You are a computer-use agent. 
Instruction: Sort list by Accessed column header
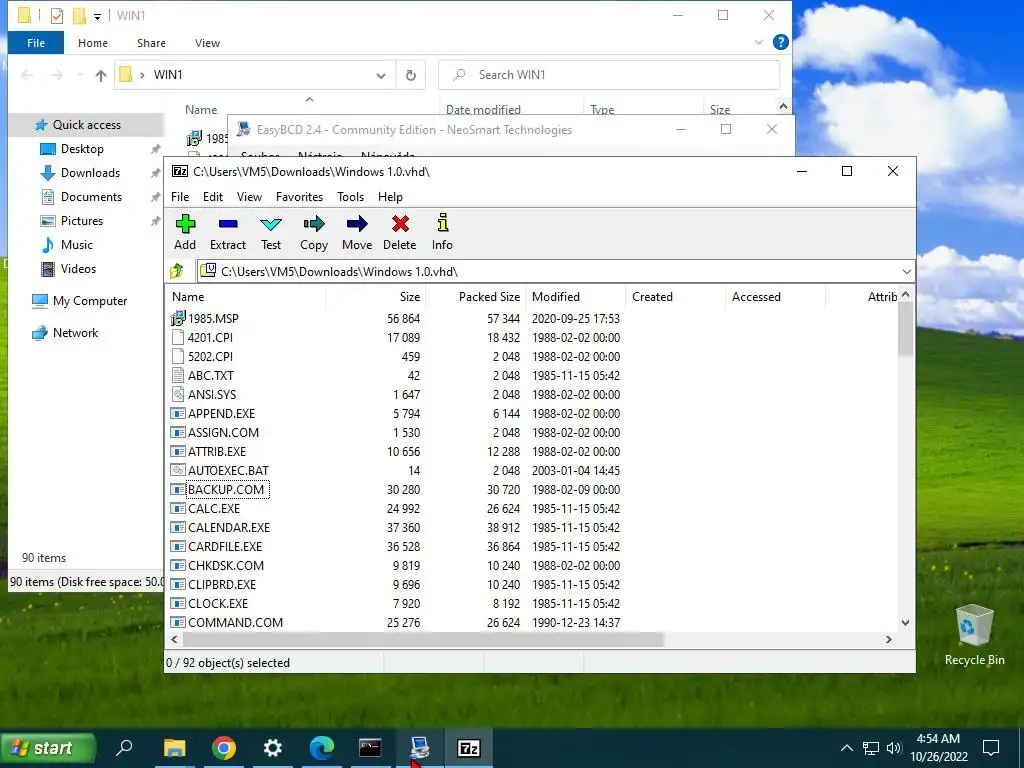pyautogui.click(x=775, y=296)
